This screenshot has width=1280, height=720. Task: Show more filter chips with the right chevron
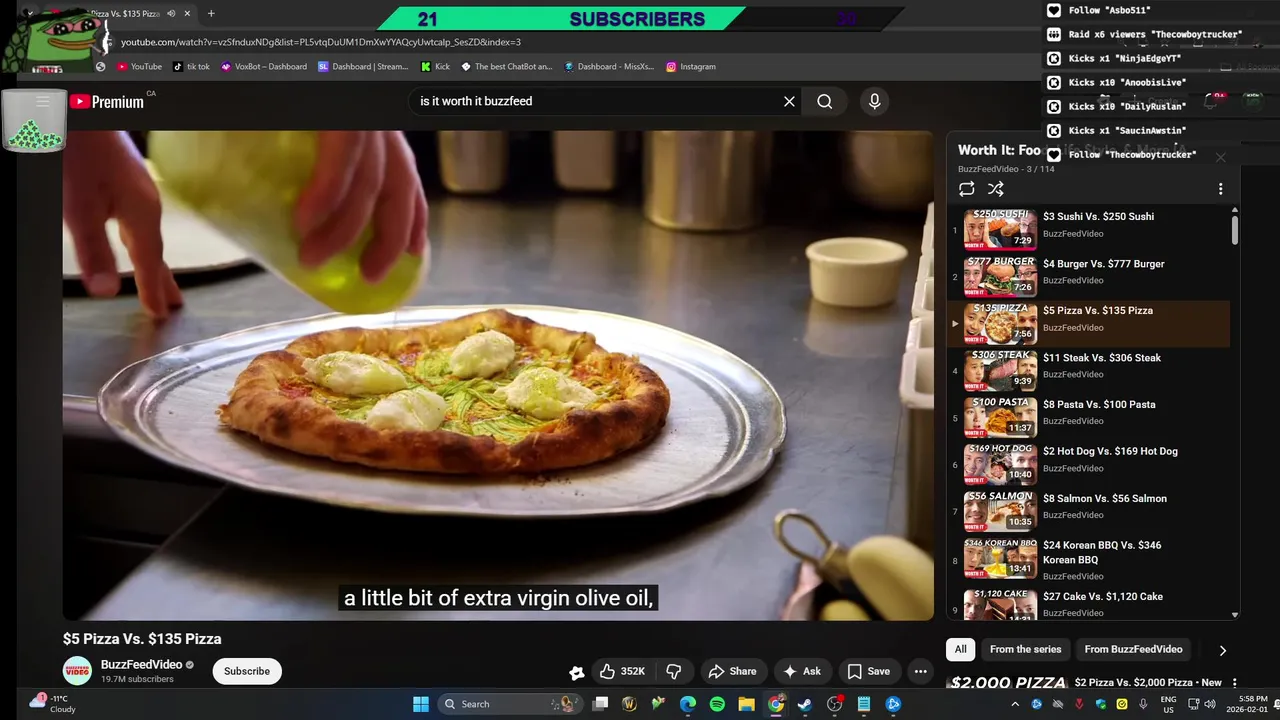1222,650
